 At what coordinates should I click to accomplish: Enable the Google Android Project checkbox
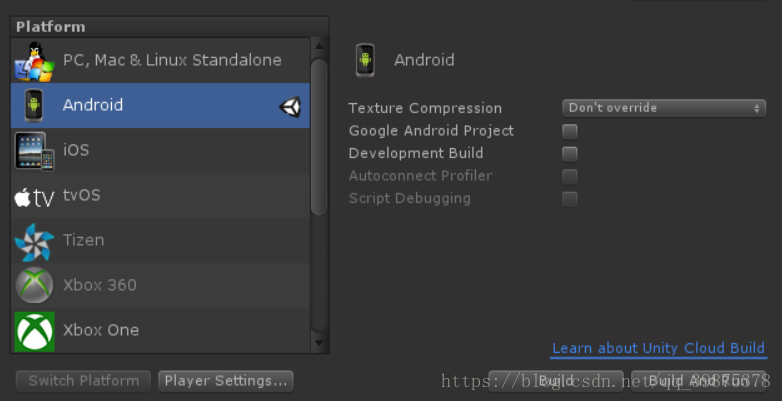pos(570,131)
